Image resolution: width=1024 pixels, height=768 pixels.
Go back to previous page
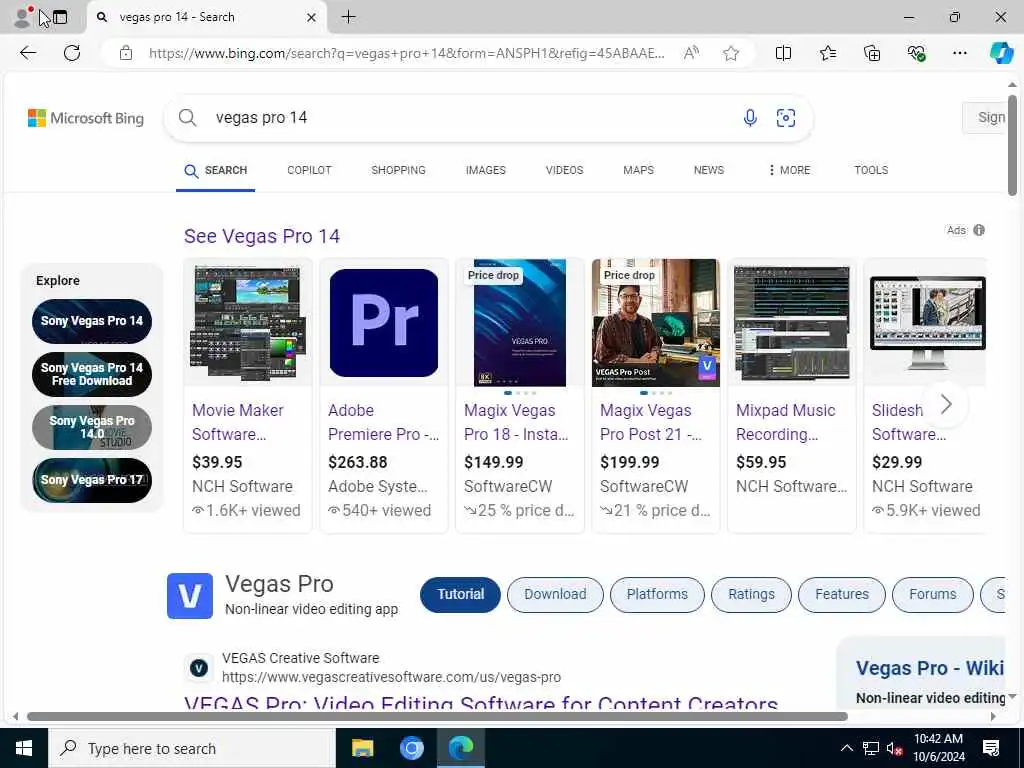[28, 53]
